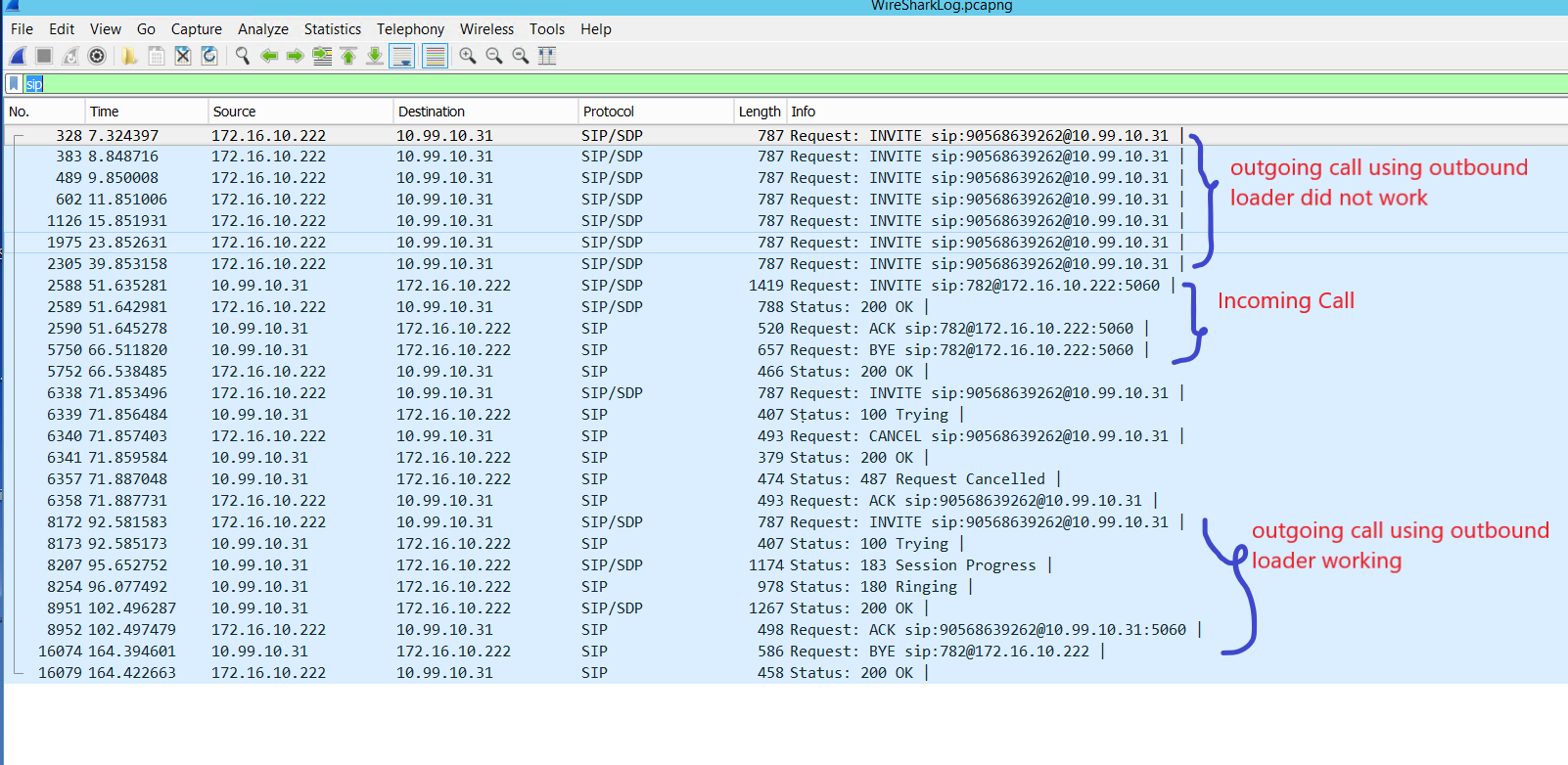Click the start capture shark fin icon
The image size is (1568, 765).
[x=18, y=56]
